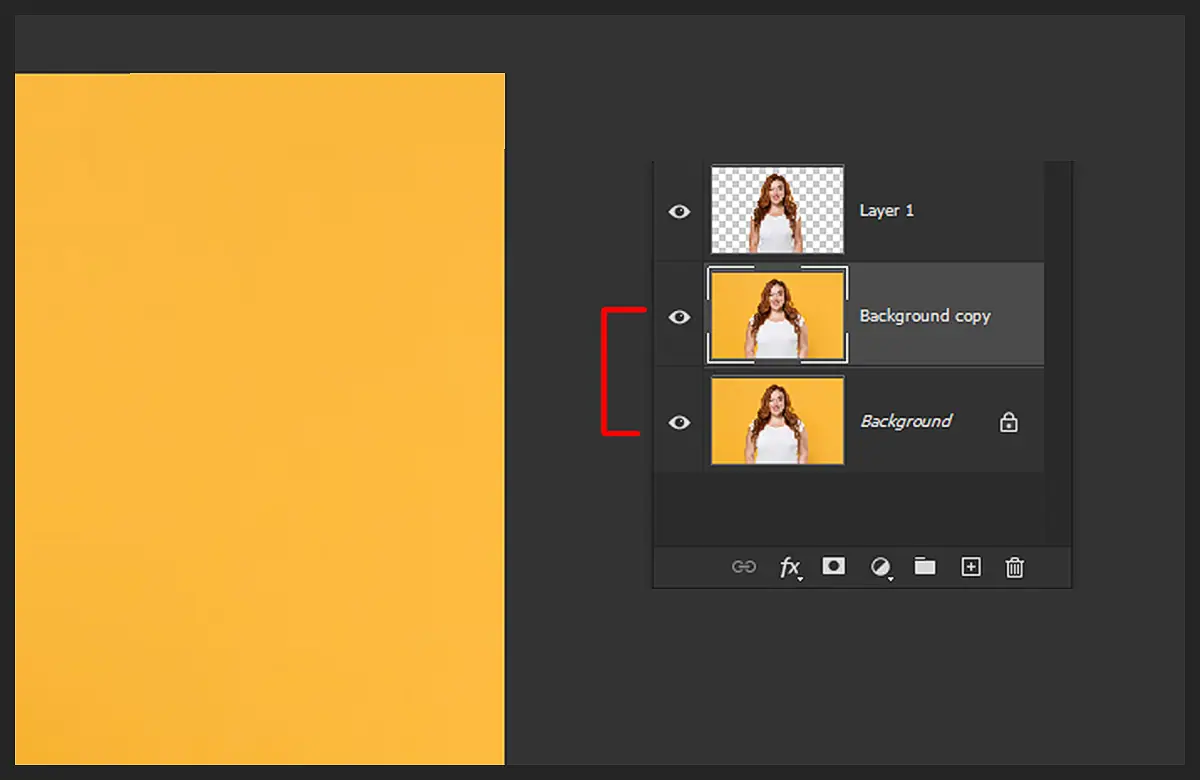Toggle visibility of the Background copy layer
Viewport: 1200px width, 780px height.
pos(680,317)
